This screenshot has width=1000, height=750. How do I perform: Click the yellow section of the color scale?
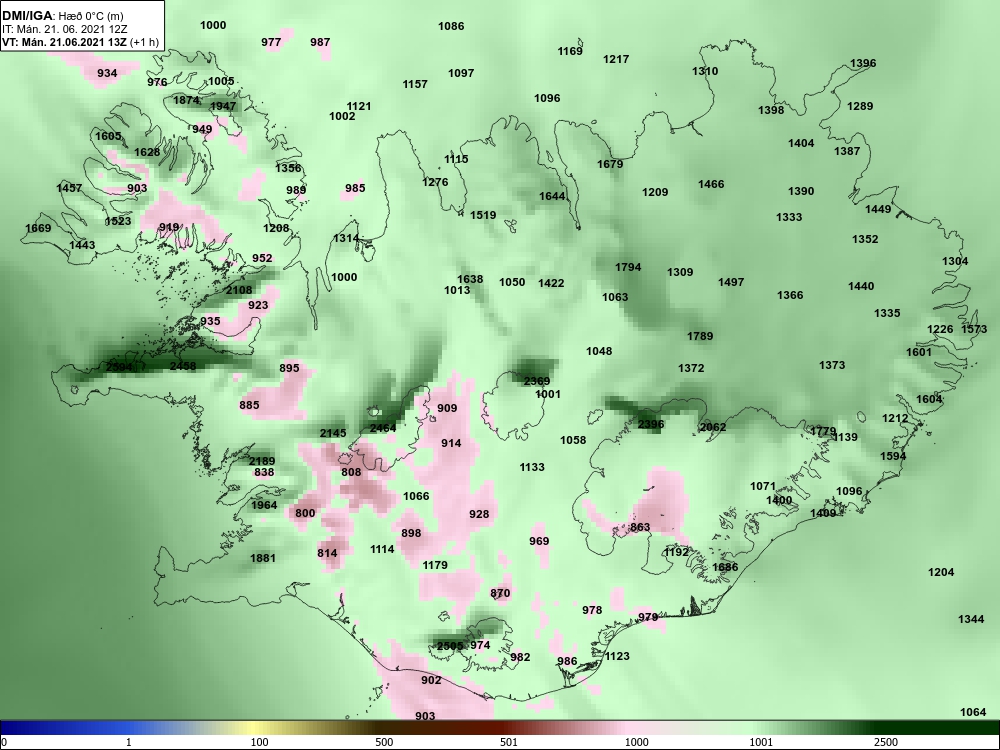point(254,728)
